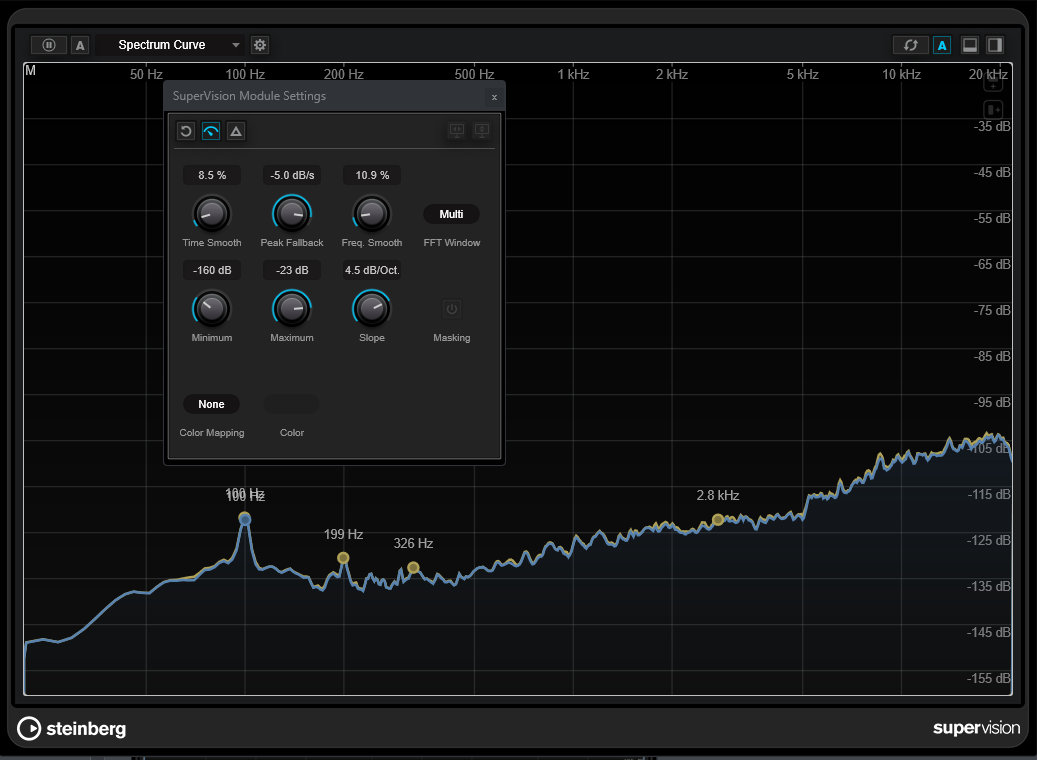Toggle the highlighted blue 'A' button at top right

pyautogui.click(x=942, y=45)
